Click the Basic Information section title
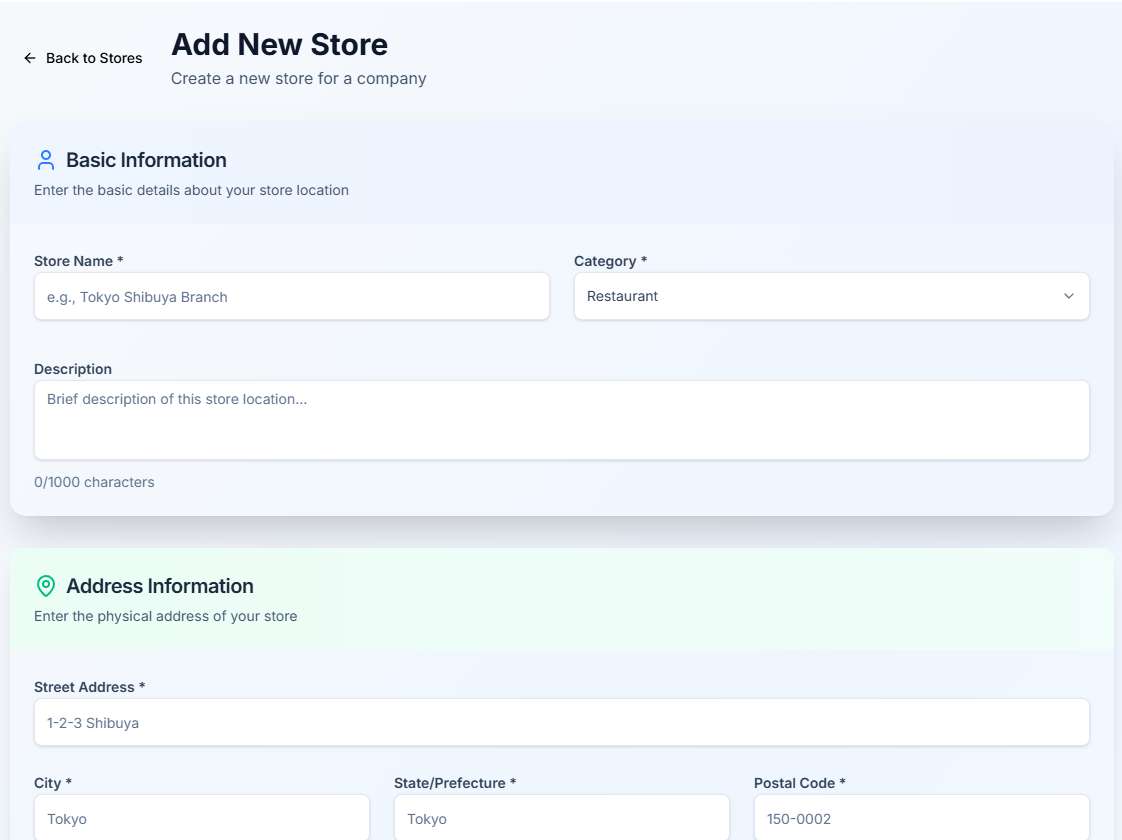Screen dimensions: 1122x840 click(146, 160)
